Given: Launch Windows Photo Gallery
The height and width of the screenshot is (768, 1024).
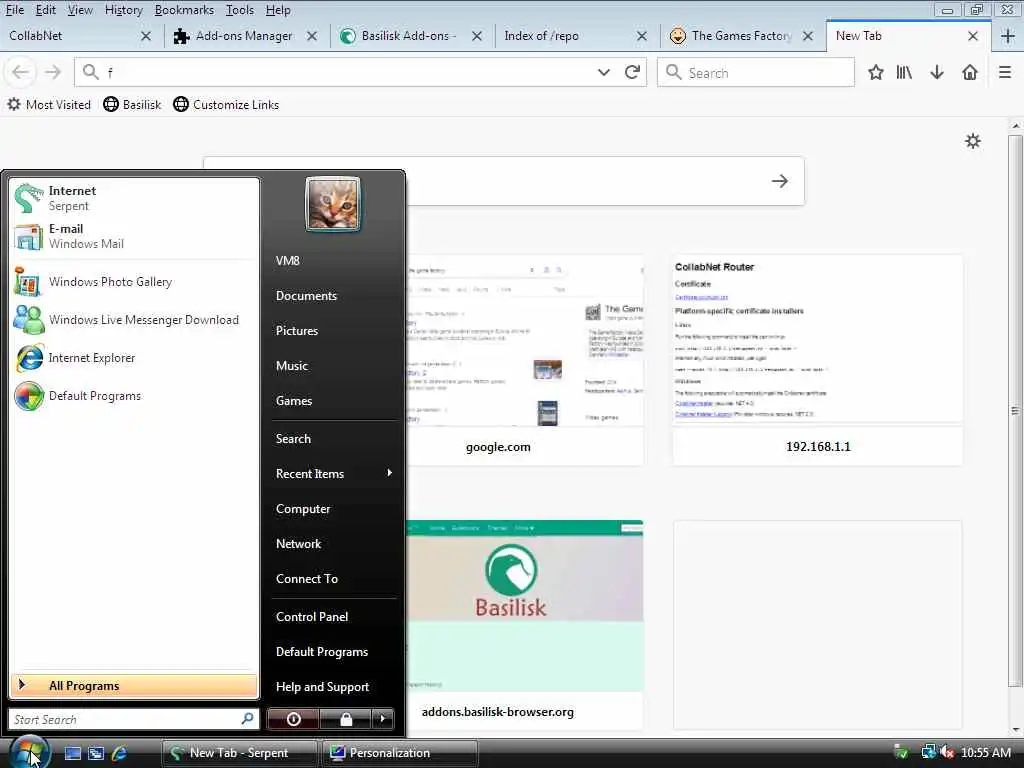Looking at the screenshot, I should [134, 282].
